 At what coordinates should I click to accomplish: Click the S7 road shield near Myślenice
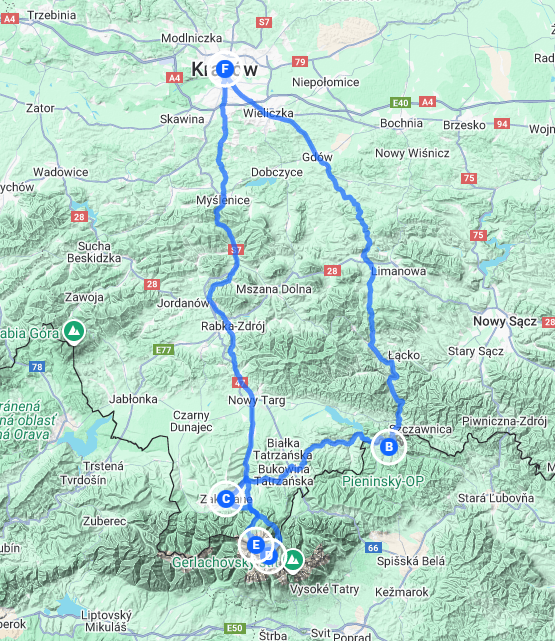(x=236, y=249)
